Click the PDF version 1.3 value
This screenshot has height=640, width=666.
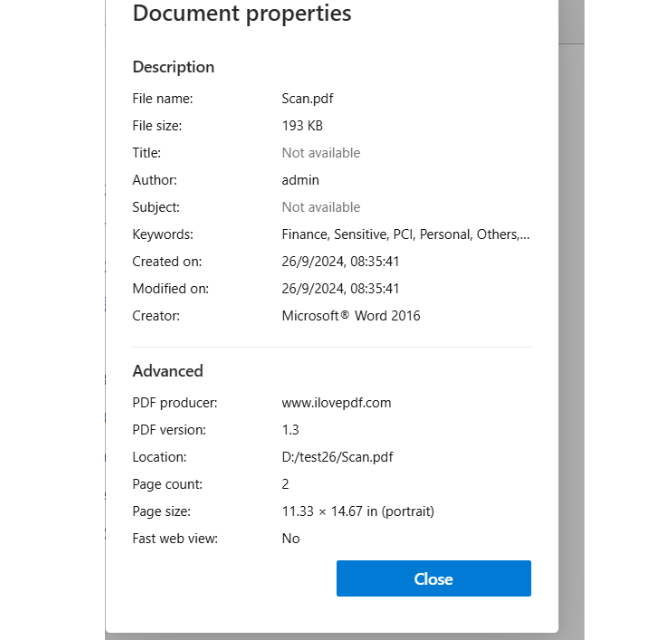[291, 430]
